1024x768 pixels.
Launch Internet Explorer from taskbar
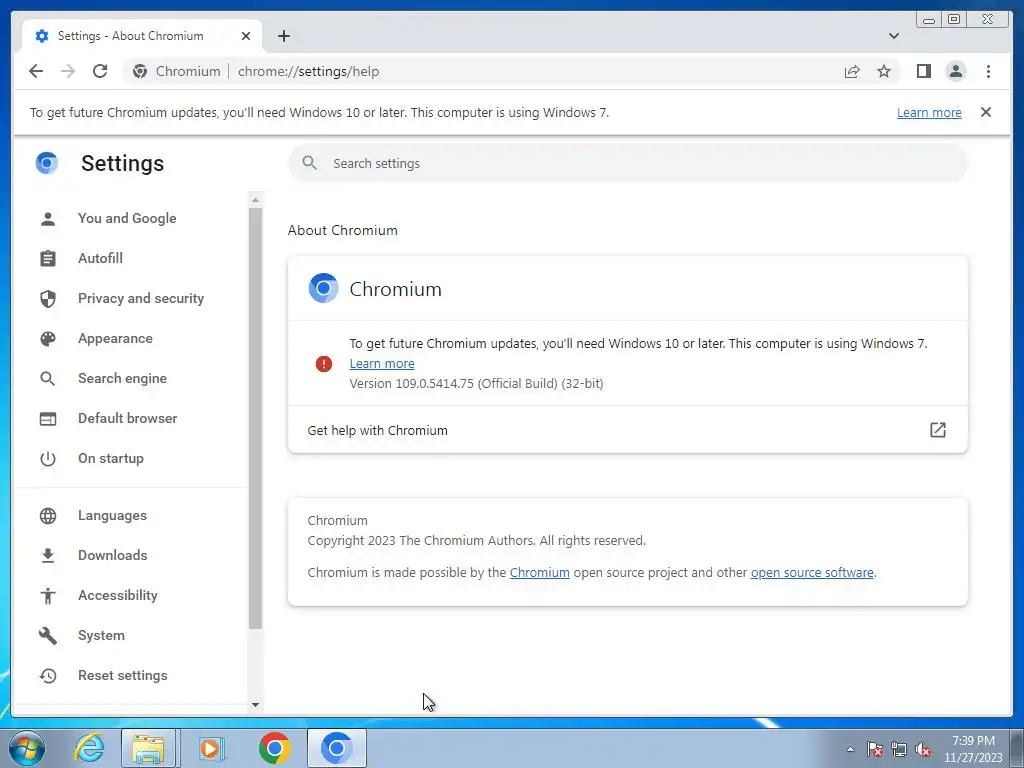click(x=89, y=748)
